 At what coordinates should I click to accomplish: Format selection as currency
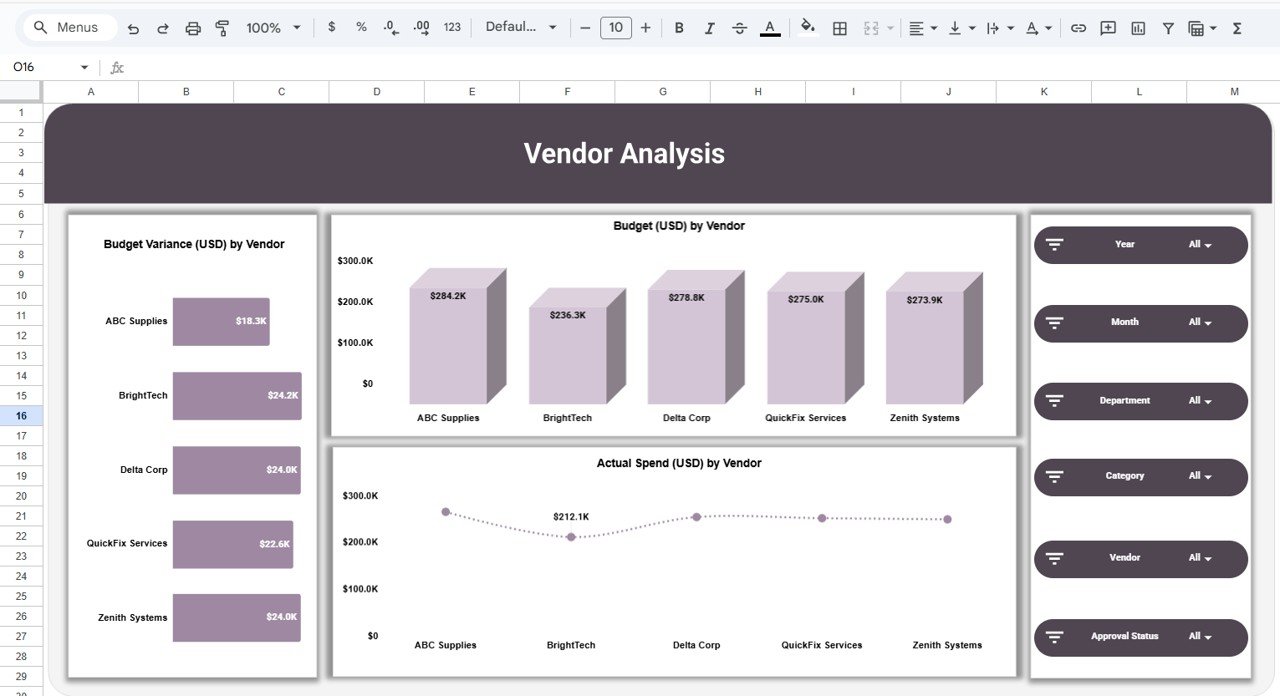[331, 27]
